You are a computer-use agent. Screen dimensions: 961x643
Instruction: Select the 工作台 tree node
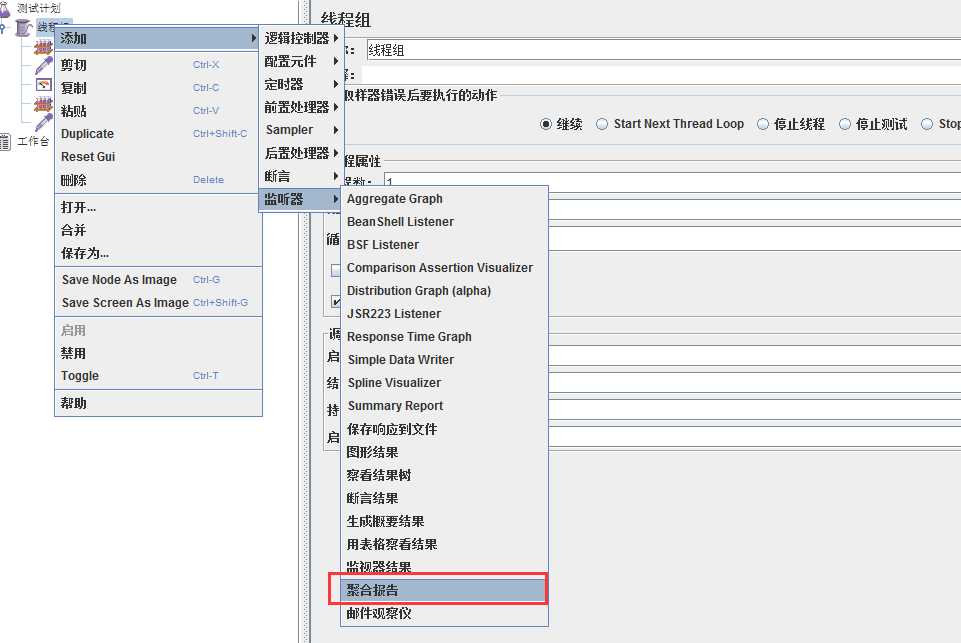[33, 142]
